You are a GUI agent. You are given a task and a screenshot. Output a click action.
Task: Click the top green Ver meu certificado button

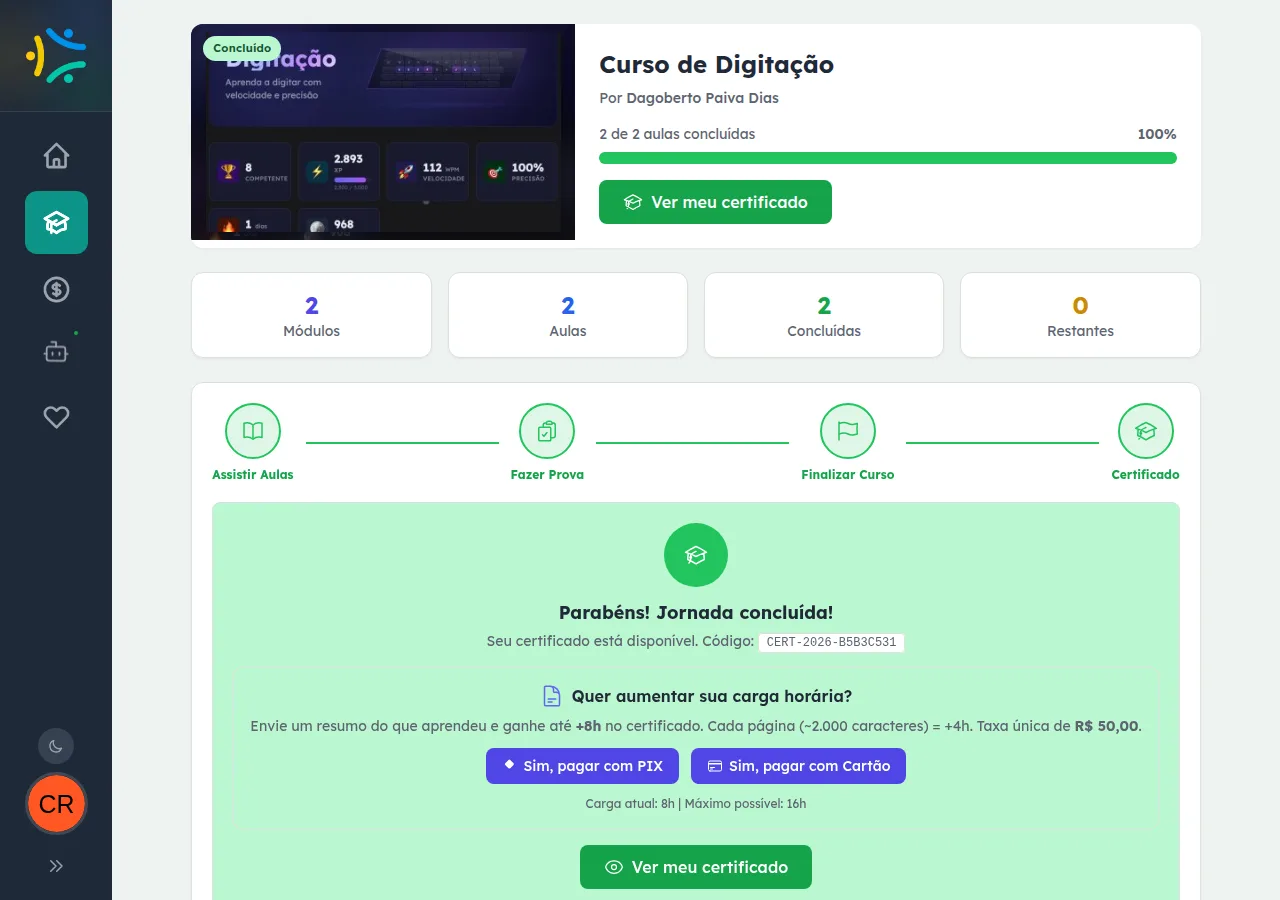(x=715, y=202)
